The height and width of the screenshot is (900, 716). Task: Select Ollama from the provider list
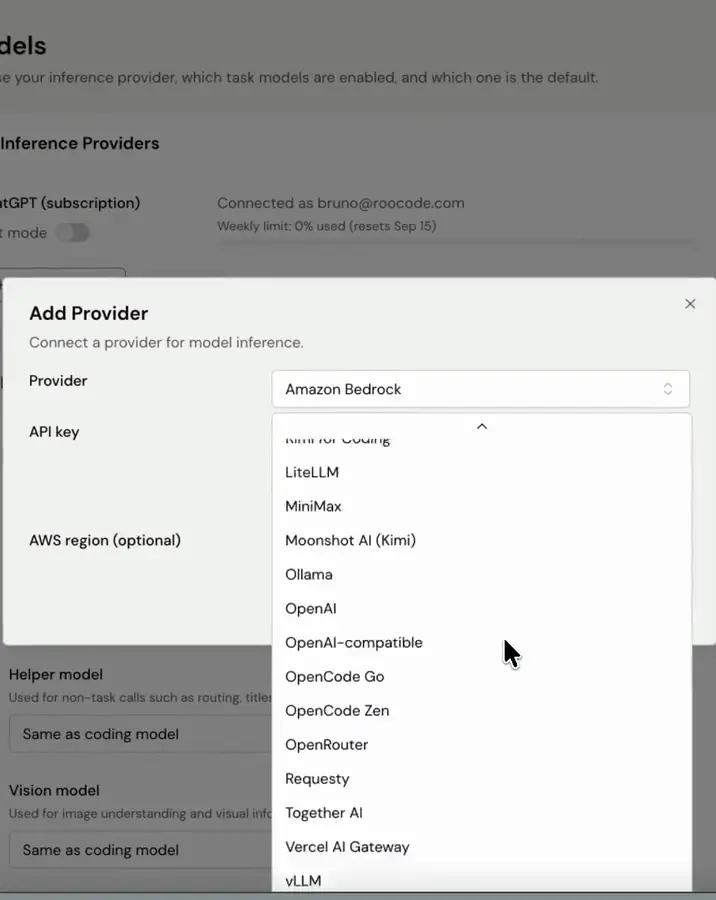(x=482, y=575)
